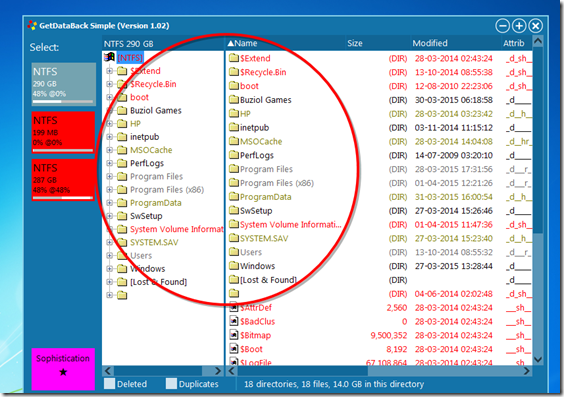
Task: Click System Volume Information folder icon in list
Action: pyautogui.click(x=234, y=224)
